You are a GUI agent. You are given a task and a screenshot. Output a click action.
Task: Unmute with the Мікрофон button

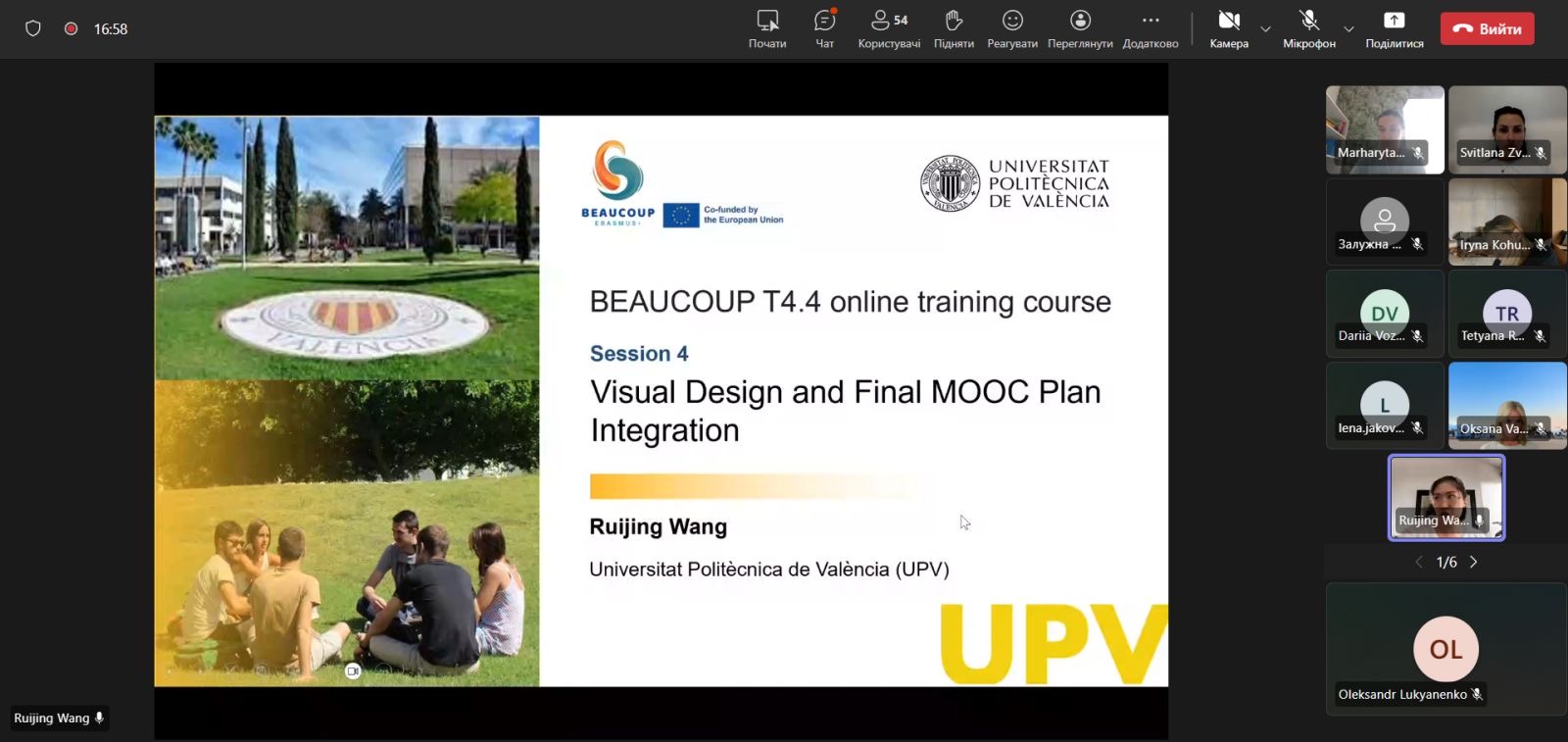1309,29
